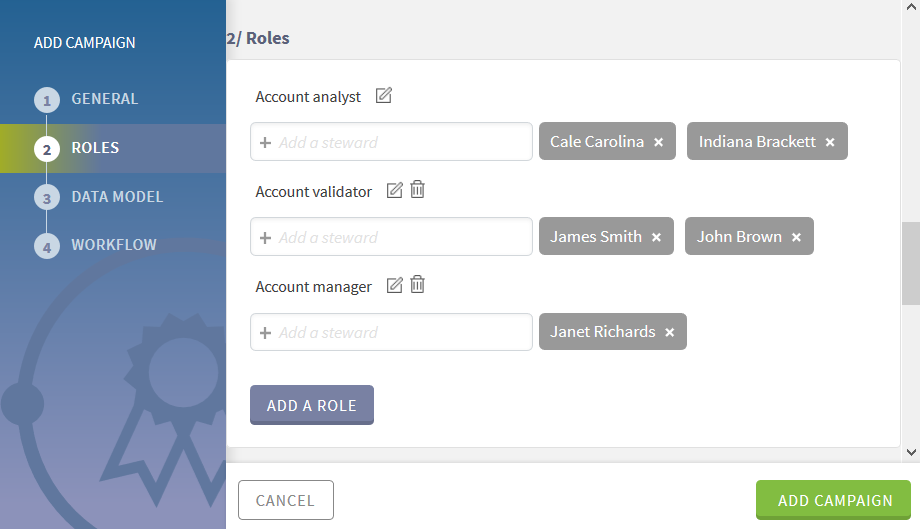Screen dimensions: 920x529
Task: Delete the Account validator role
Action: 418,190
